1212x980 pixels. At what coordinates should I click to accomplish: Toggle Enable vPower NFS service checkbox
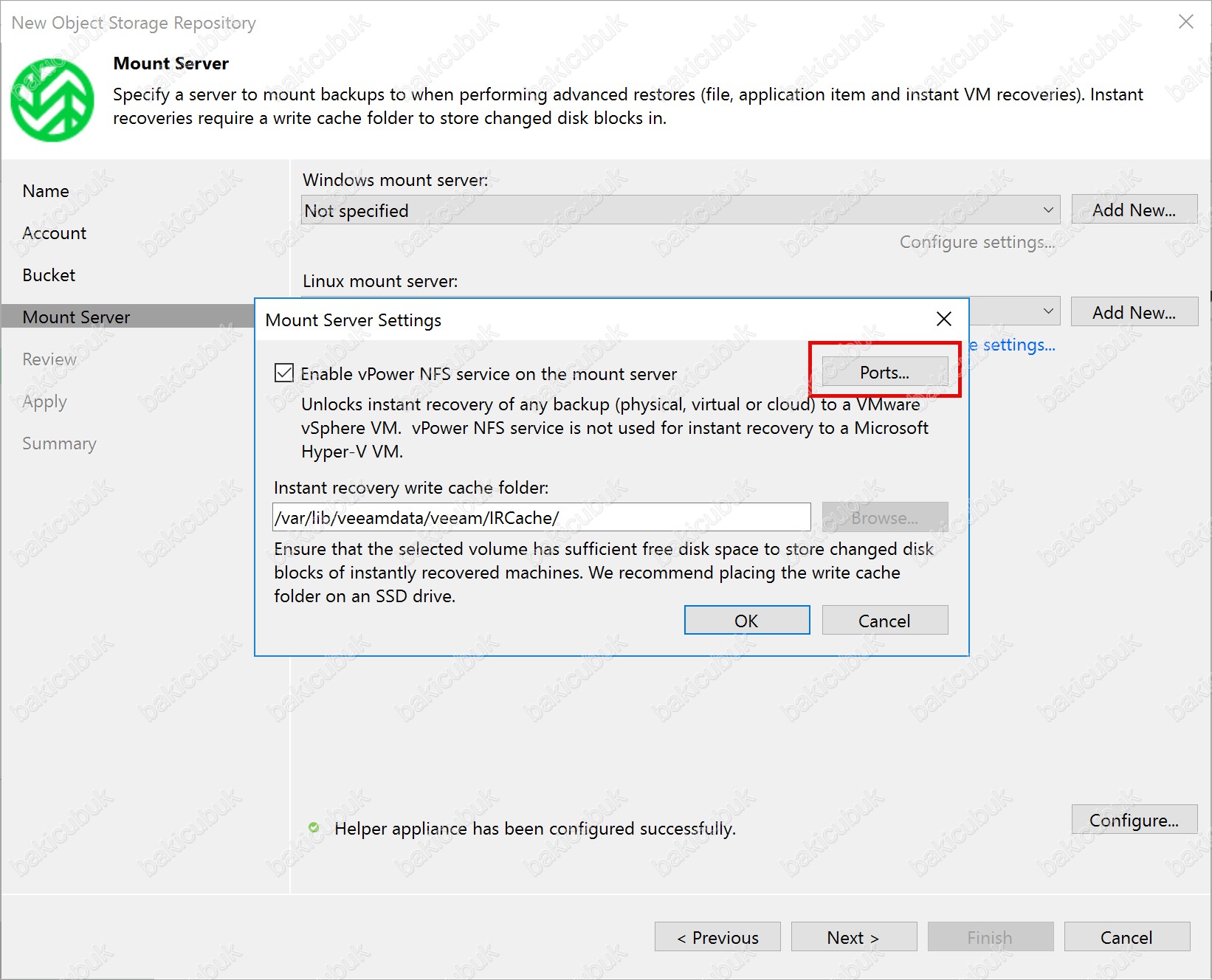point(284,373)
